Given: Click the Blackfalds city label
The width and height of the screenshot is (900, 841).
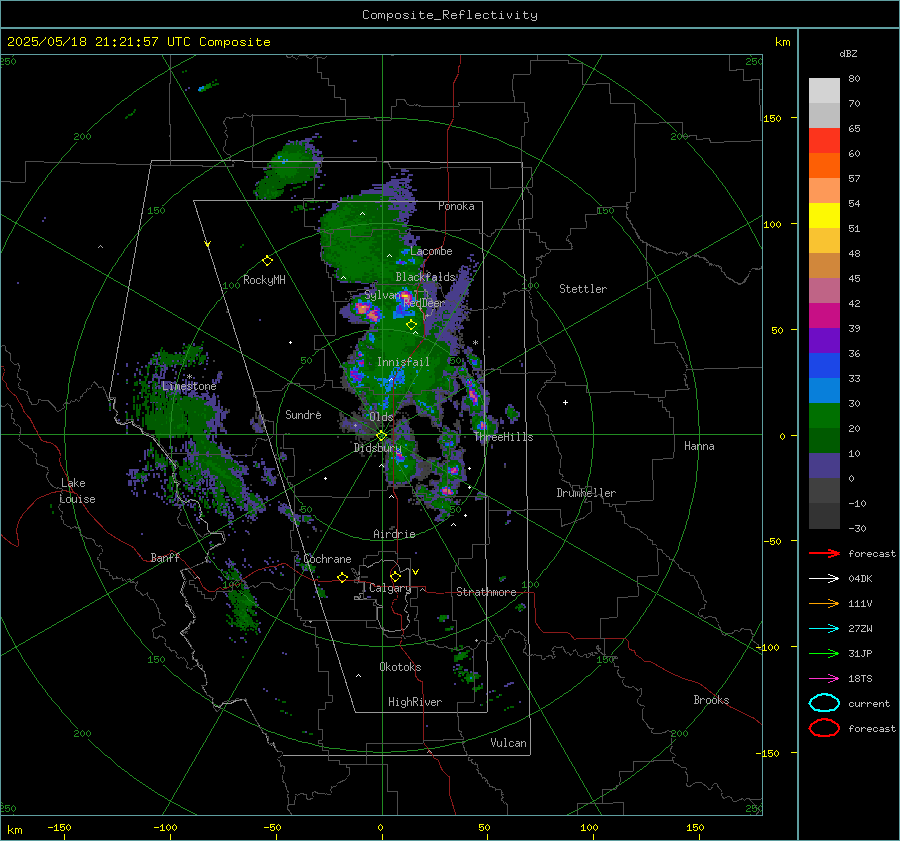Looking at the screenshot, I should coord(425,277).
